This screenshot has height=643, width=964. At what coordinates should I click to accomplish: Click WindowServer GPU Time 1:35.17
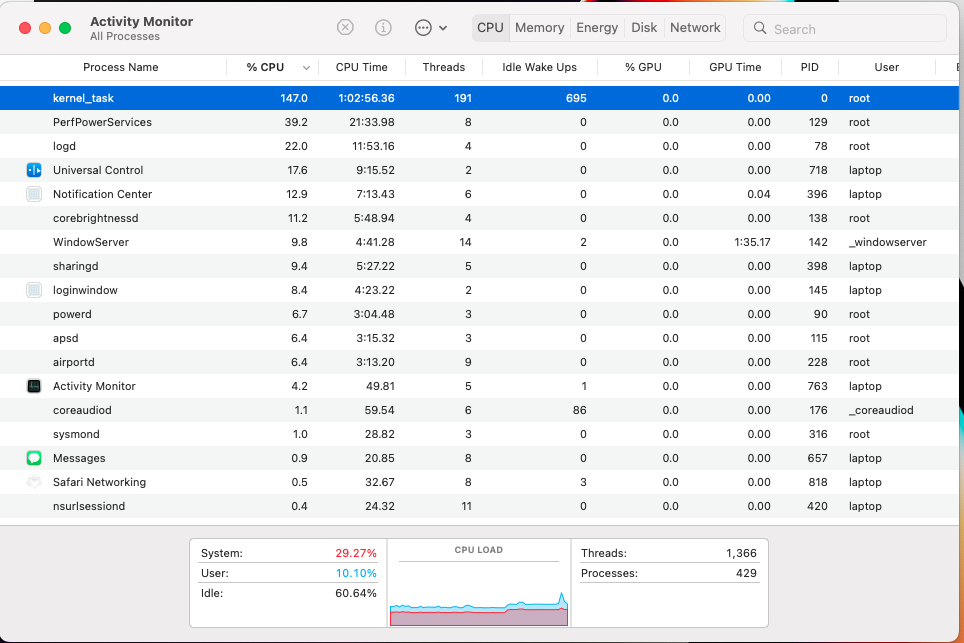[752, 242]
